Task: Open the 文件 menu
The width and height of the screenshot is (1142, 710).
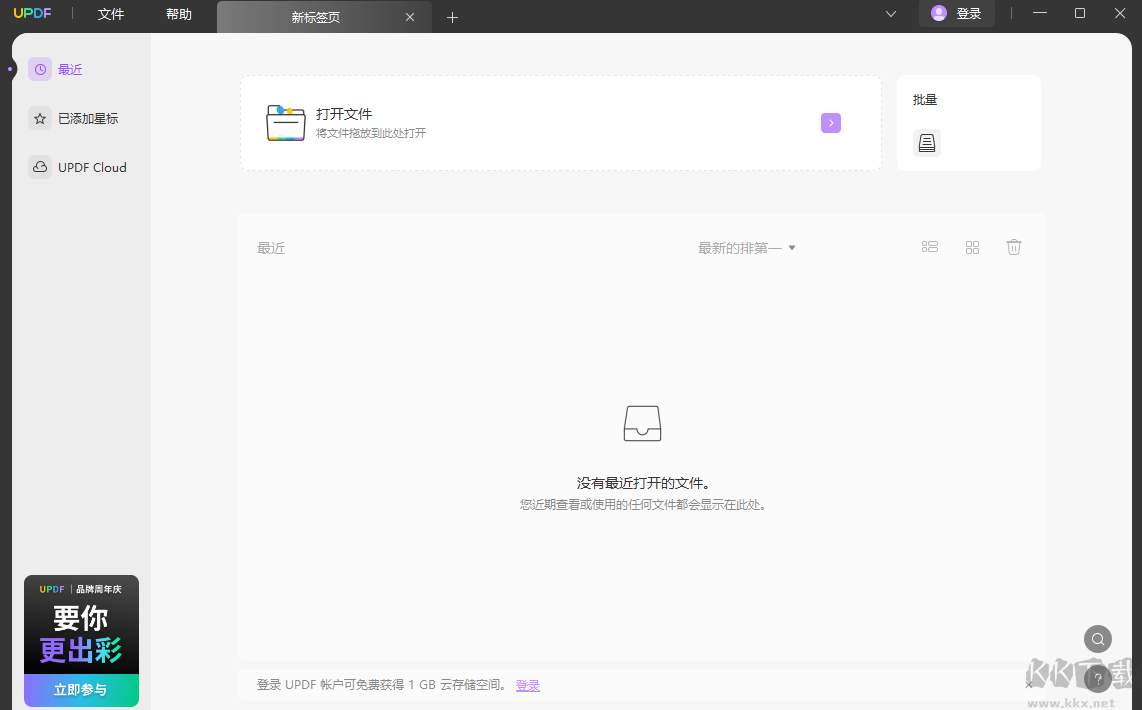Action: point(110,16)
